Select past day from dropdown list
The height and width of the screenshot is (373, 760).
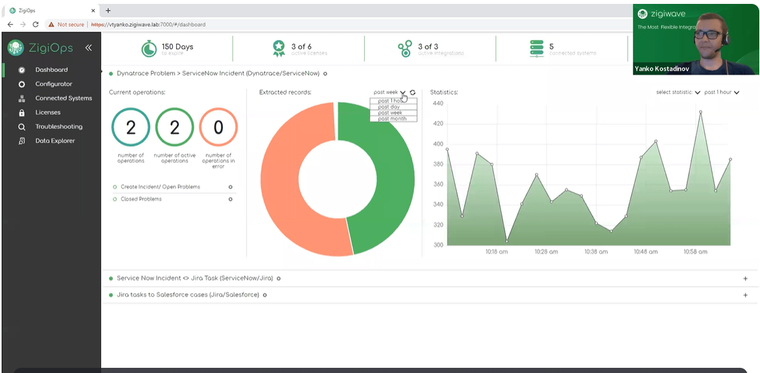coord(393,107)
